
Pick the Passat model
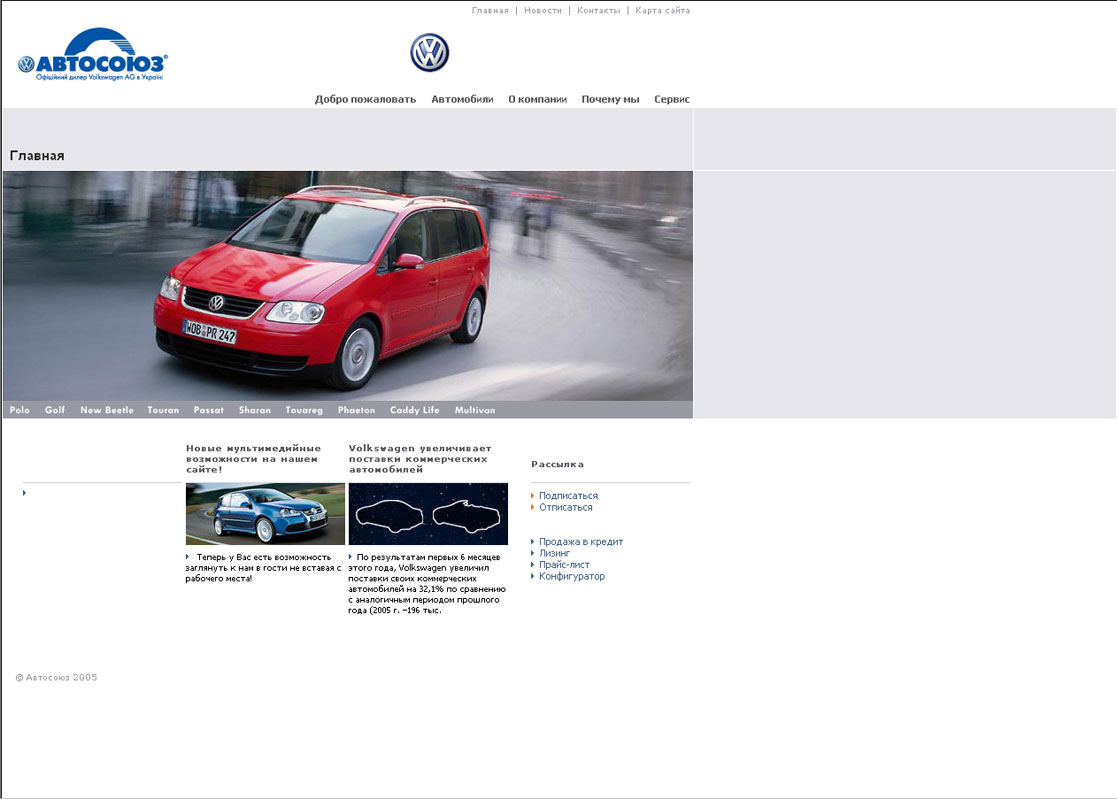209,410
